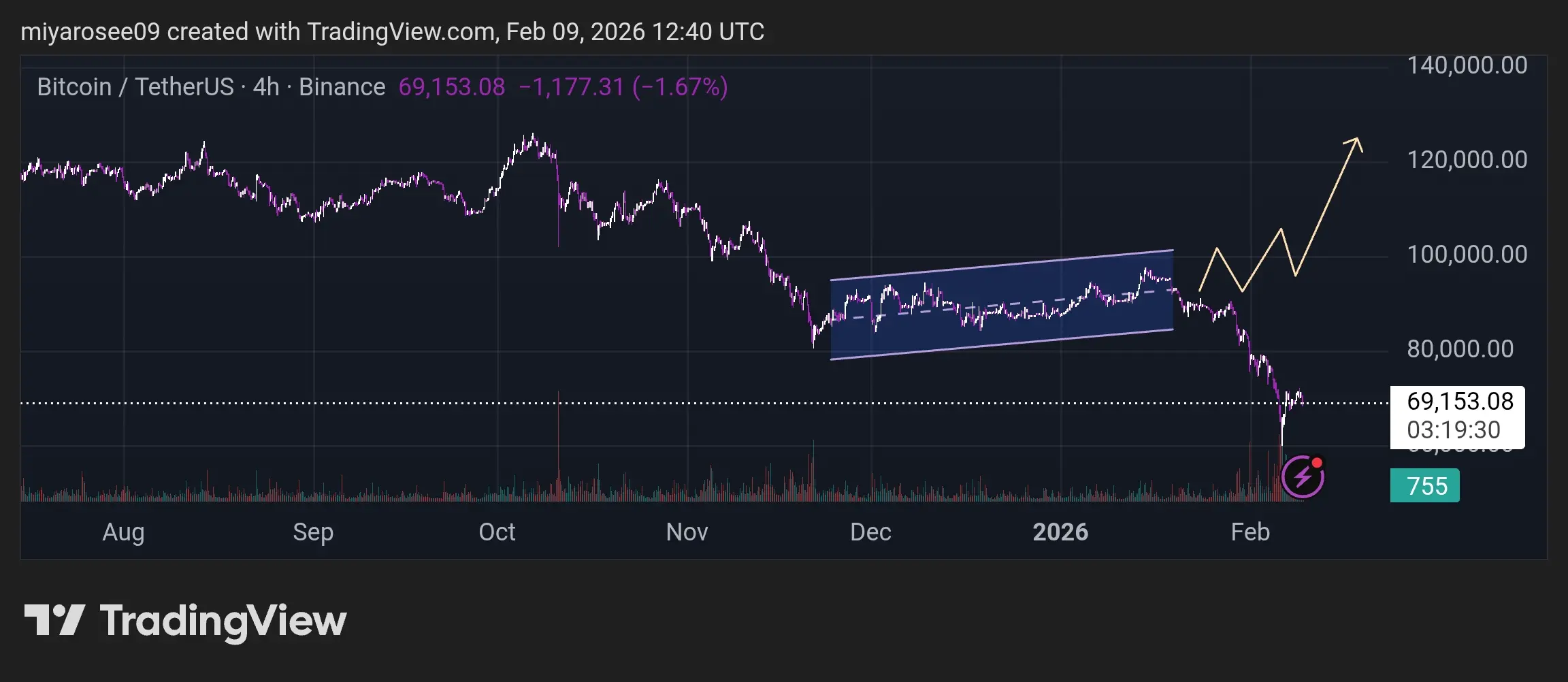Image resolution: width=1568 pixels, height=682 pixels.
Task: Click the Aug label on time axis
Action: 123,532
